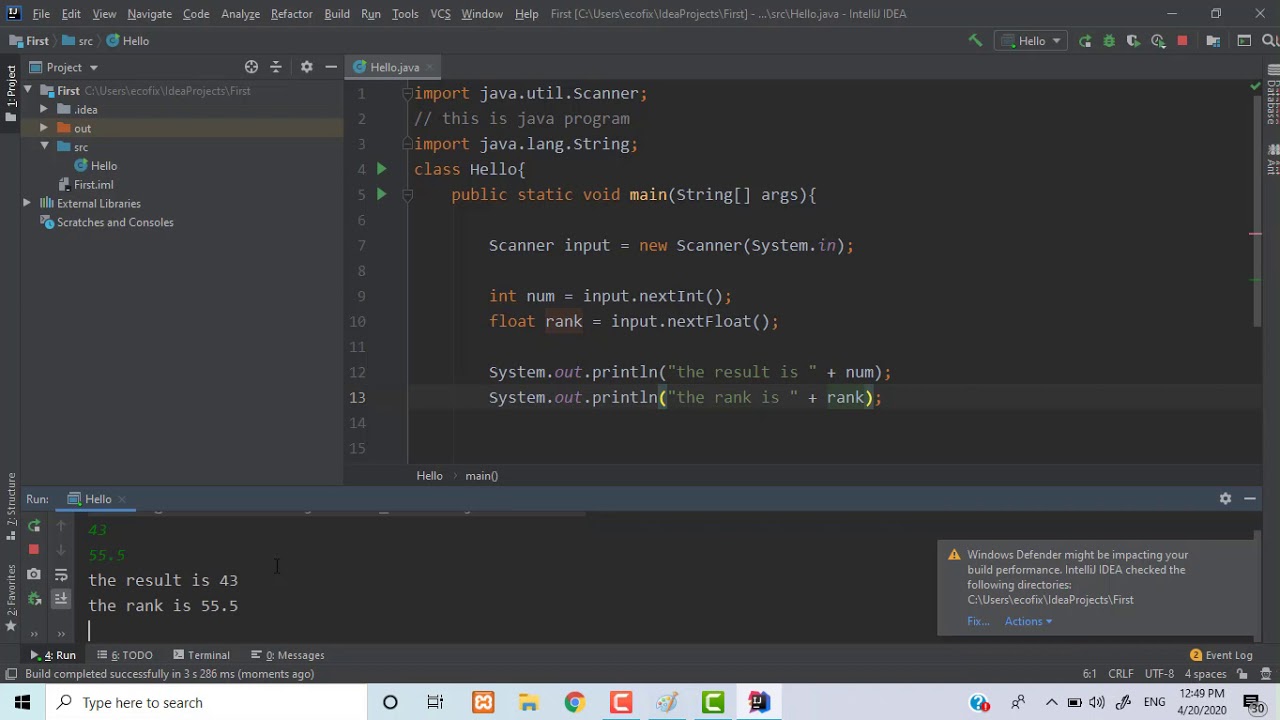Open the Terminal tool window tab
The height and width of the screenshot is (720, 1280).
tap(201, 655)
